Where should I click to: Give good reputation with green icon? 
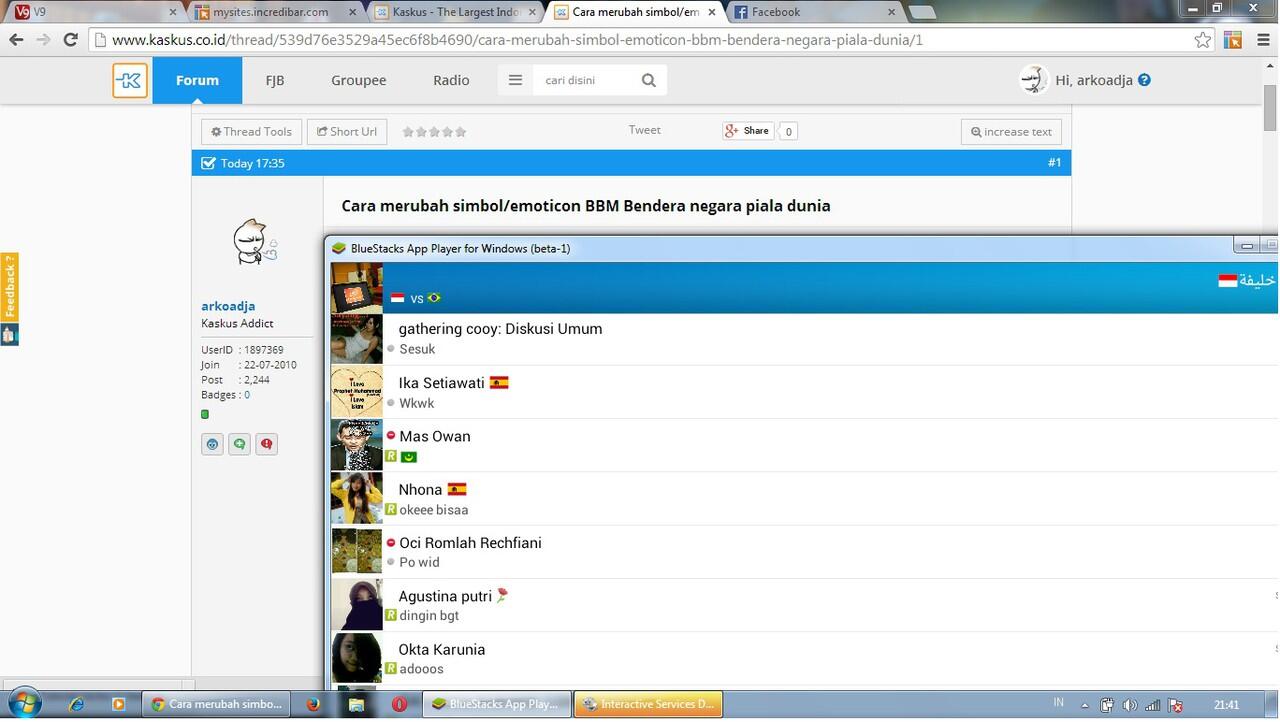(239, 444)
